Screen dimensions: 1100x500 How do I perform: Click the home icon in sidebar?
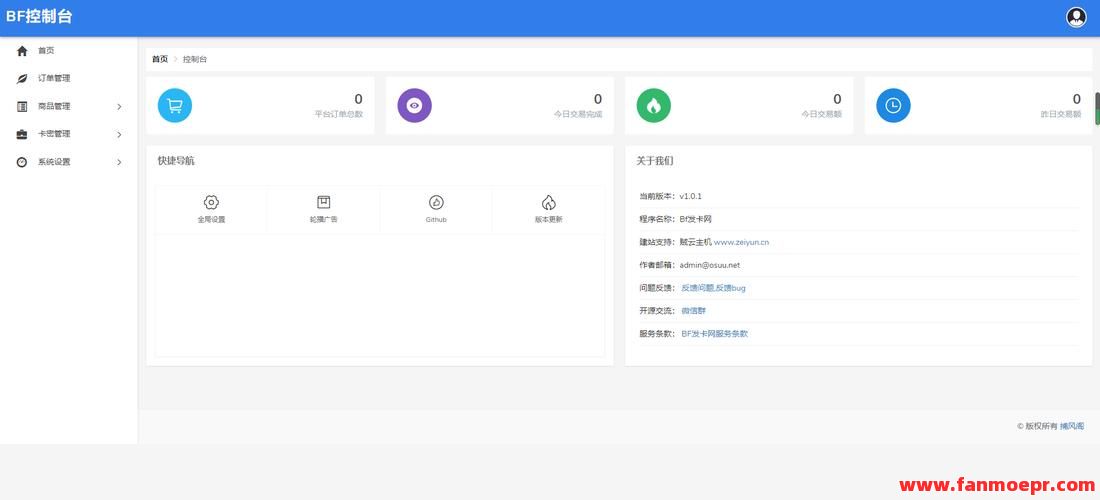click(x=22, y=50)
